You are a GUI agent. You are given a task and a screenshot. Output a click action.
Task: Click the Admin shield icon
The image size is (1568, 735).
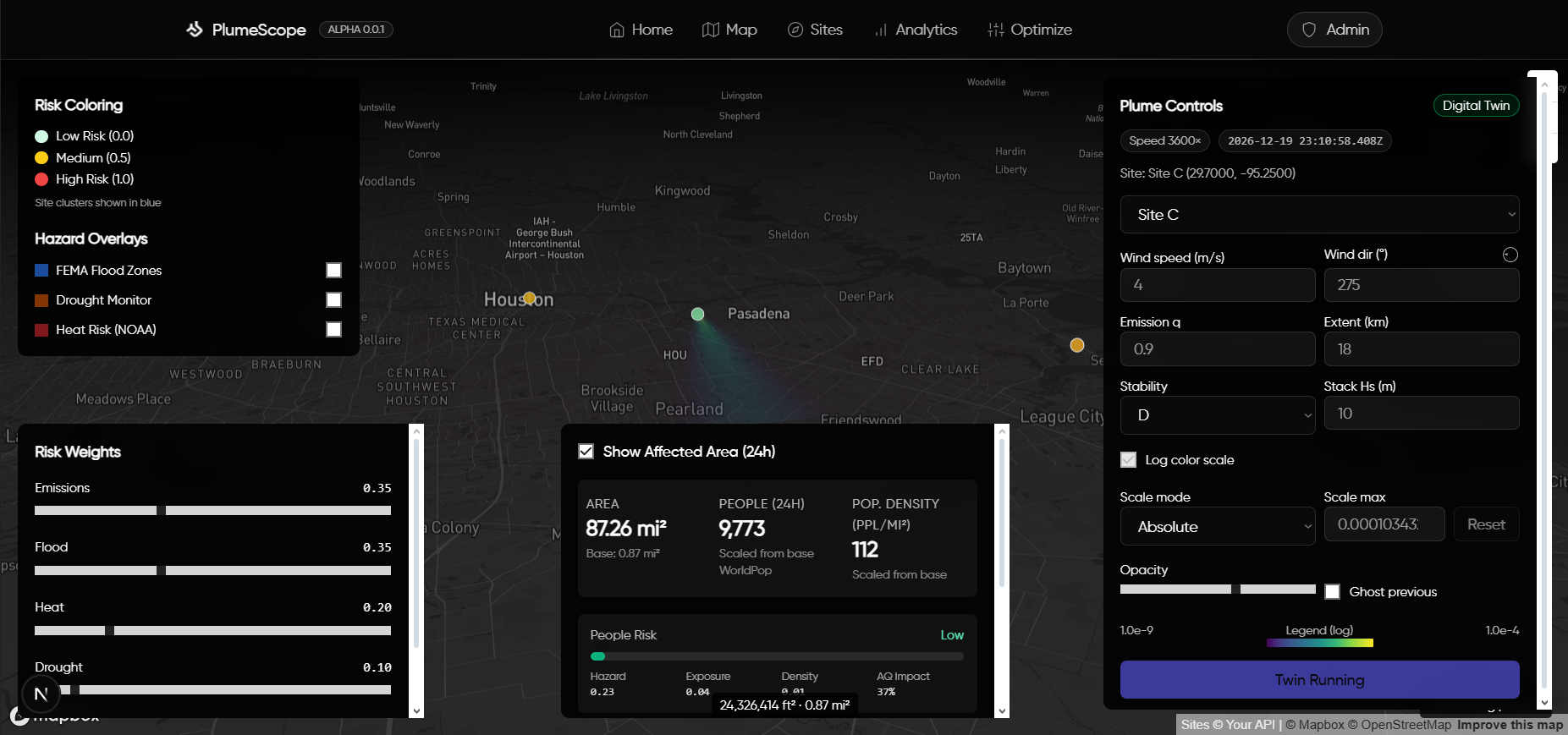(1309, 30)
